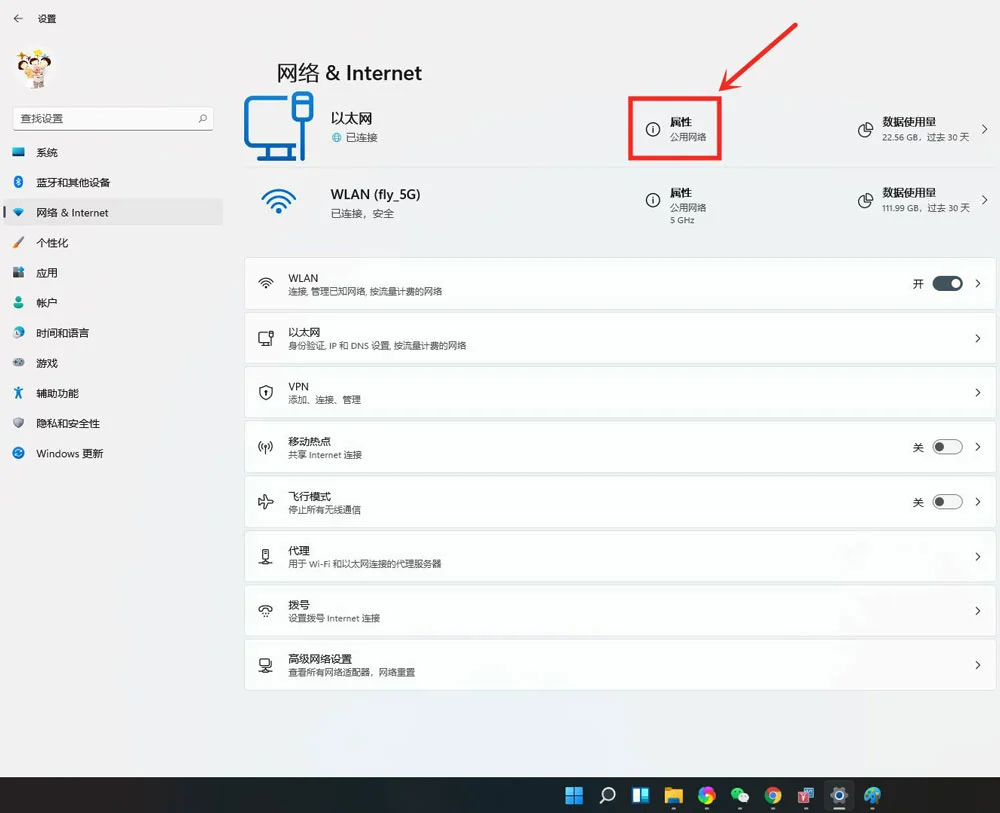Open 以太网 数据使用量 22.56 GB
This screenshot has width=1000, height=813.
923,129
